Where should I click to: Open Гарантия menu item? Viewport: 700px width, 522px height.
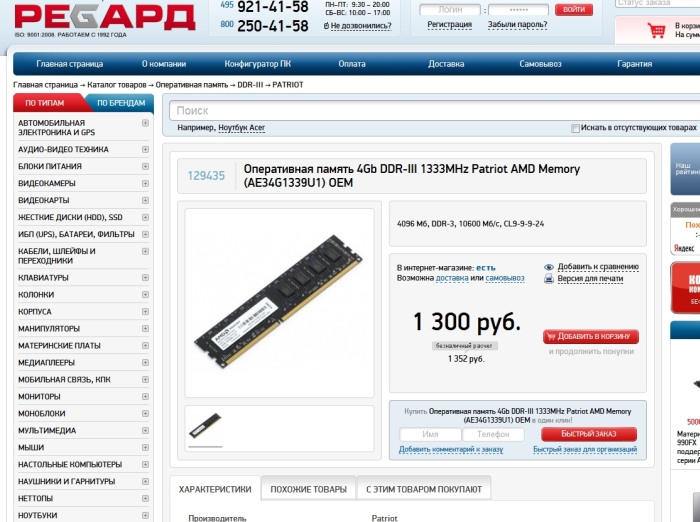tap(634, 64)
